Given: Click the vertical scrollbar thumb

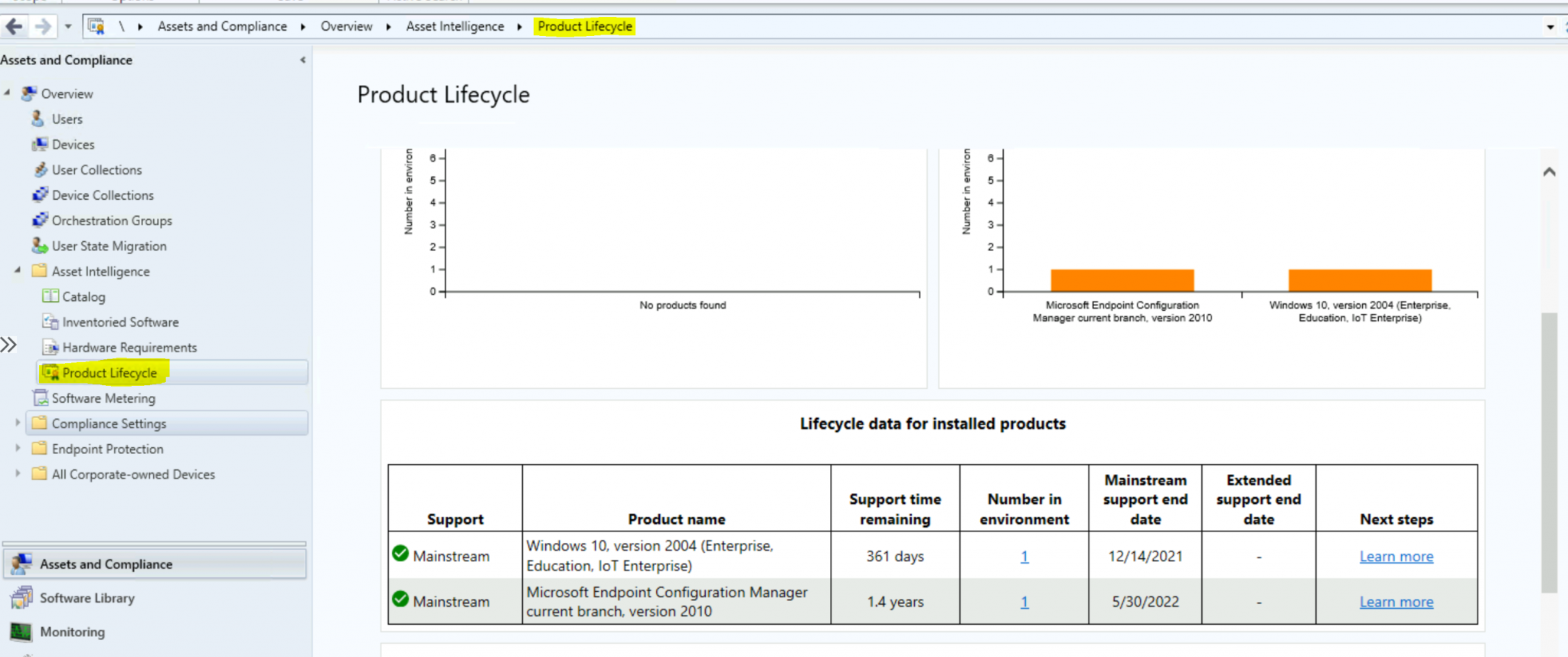Looking at the screenshot, I should click(1550, 452).
